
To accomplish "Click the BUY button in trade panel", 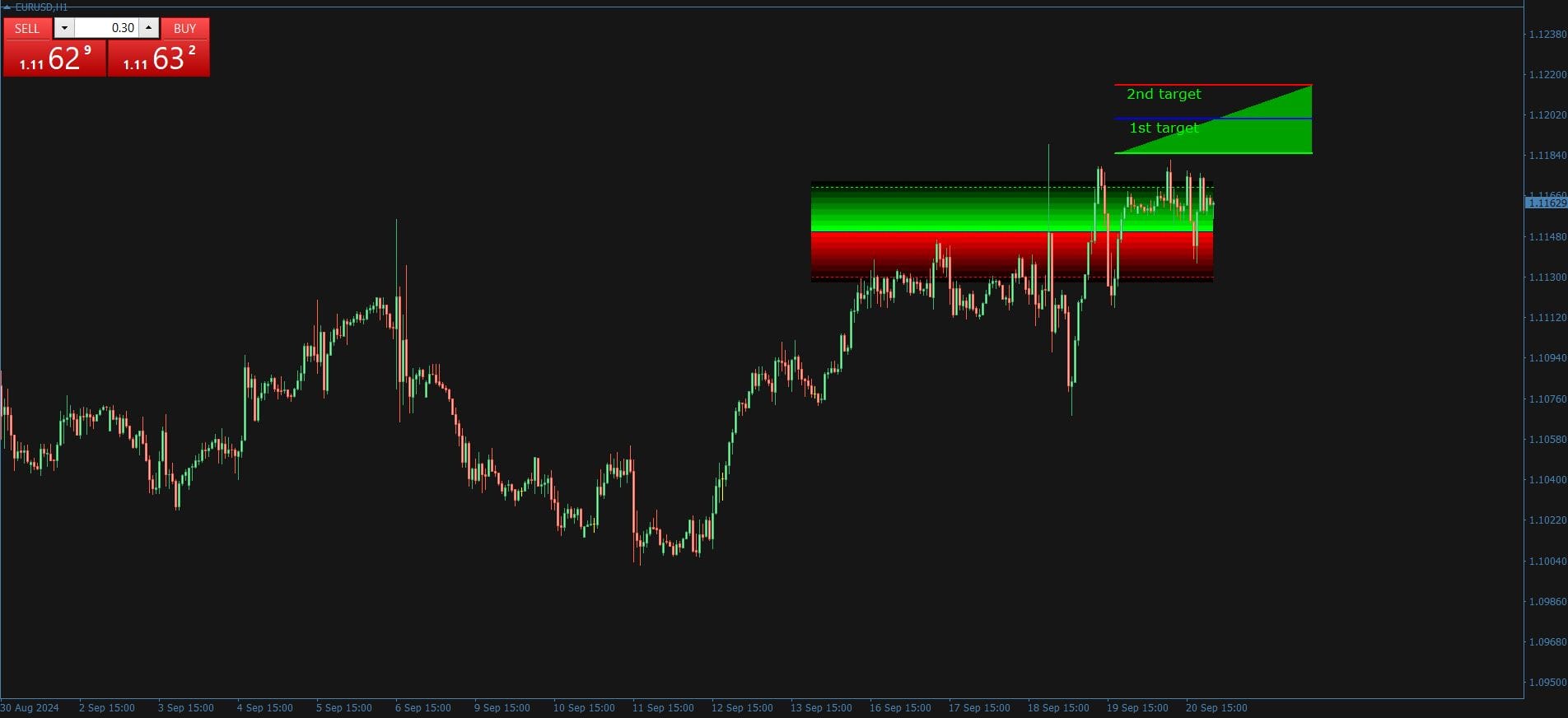I will pos(184,29).
